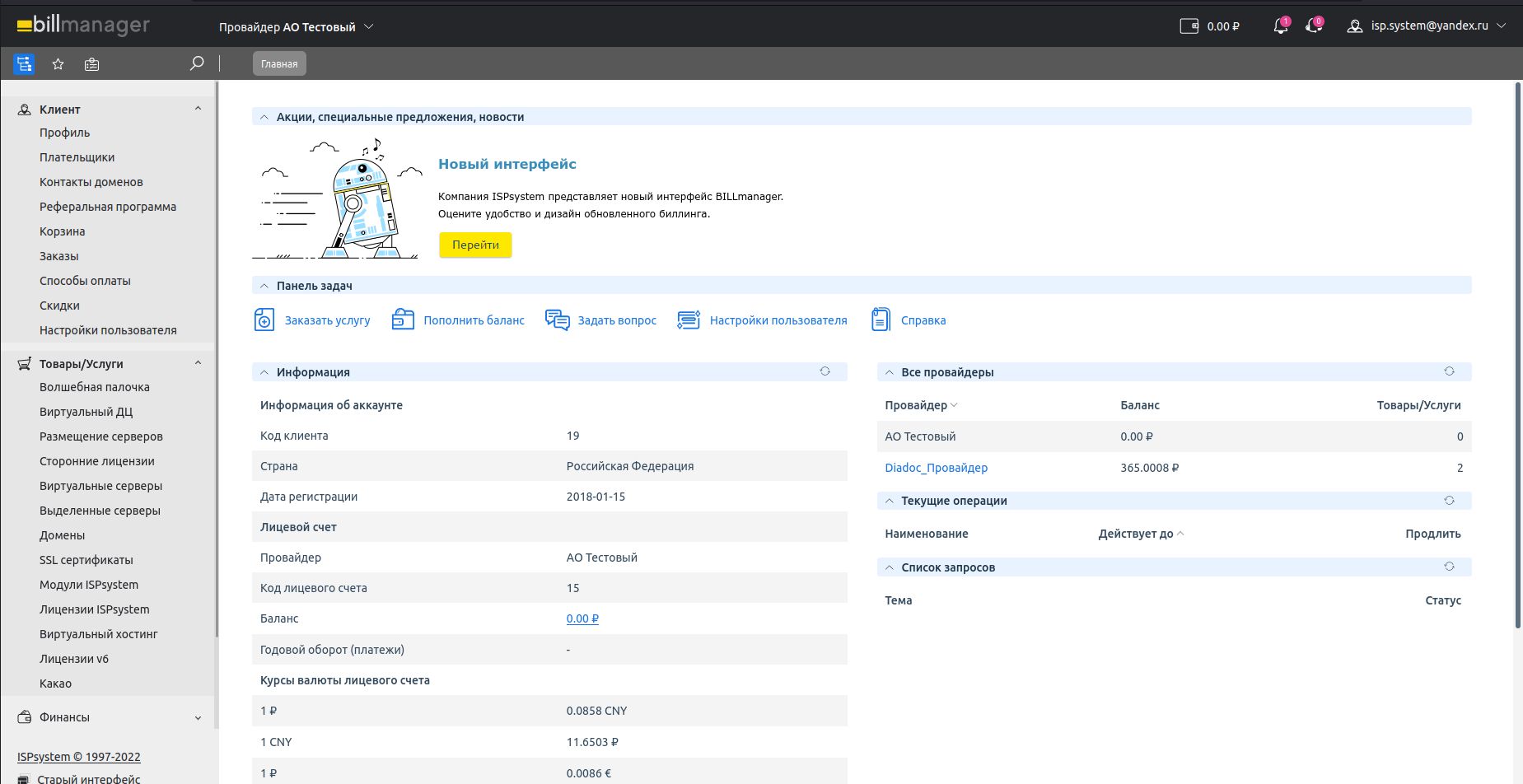Open Способы оплаты menu item

86,281
